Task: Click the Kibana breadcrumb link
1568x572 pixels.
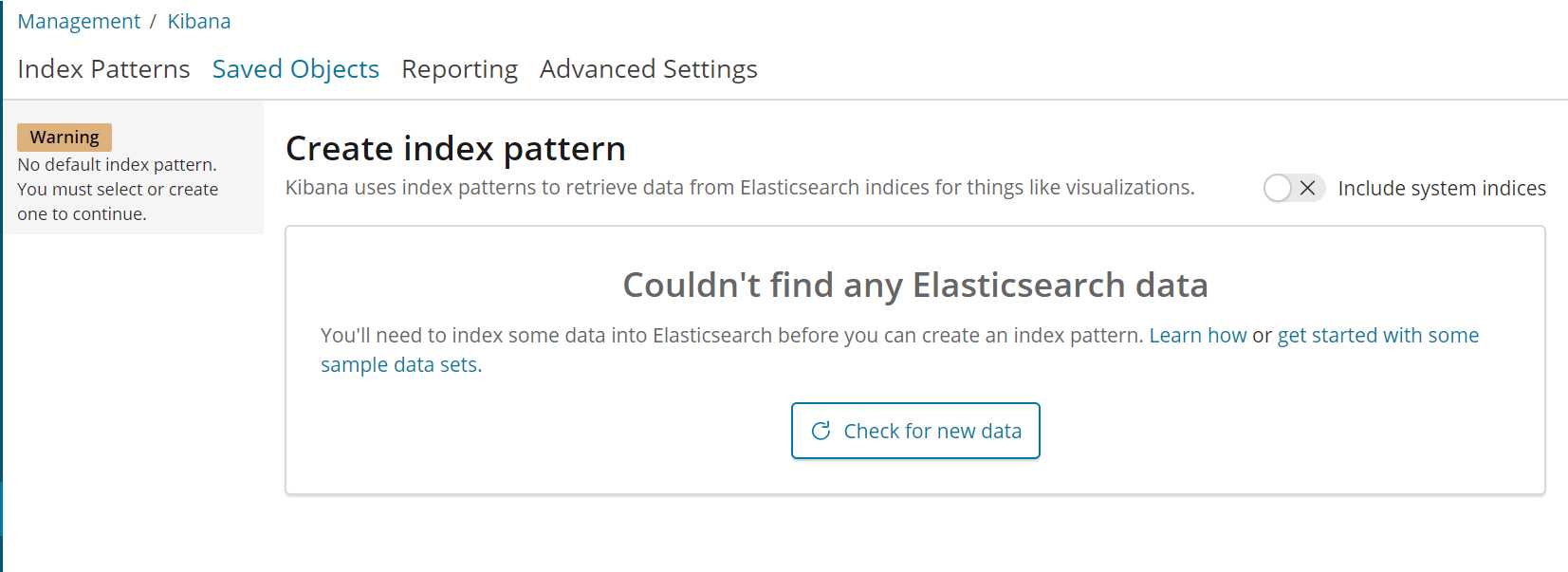Action: tap(199, 21)
